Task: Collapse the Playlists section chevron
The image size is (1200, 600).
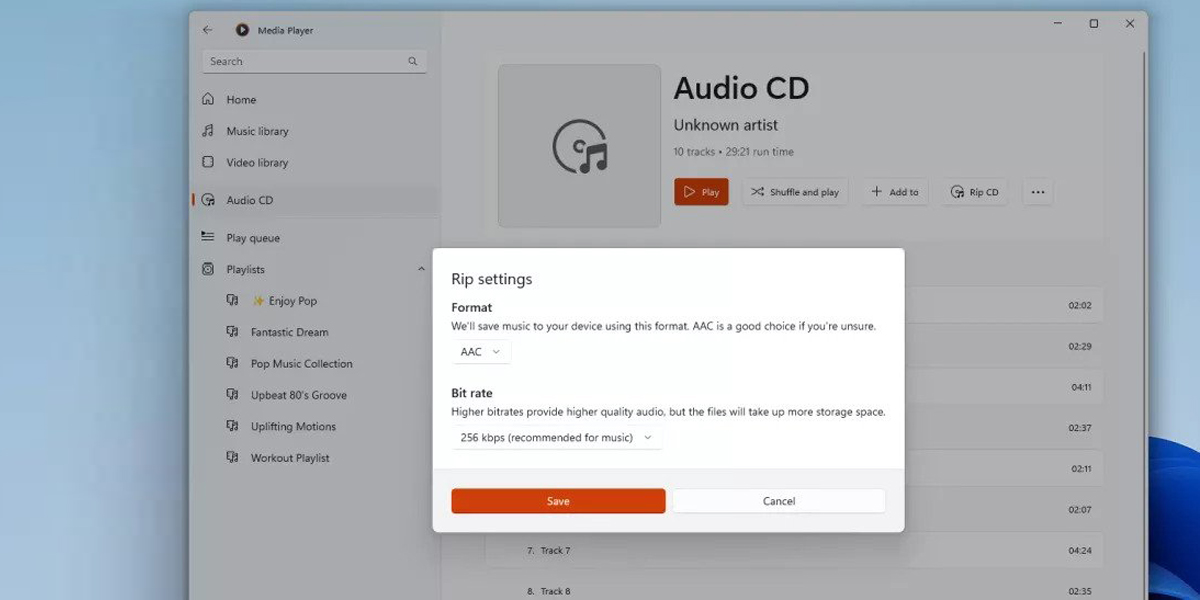Action: [421, 269]
